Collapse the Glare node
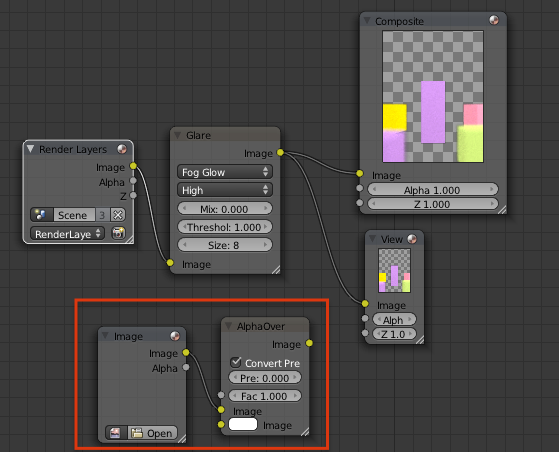The image size is (559, 452). click(177, 135)
